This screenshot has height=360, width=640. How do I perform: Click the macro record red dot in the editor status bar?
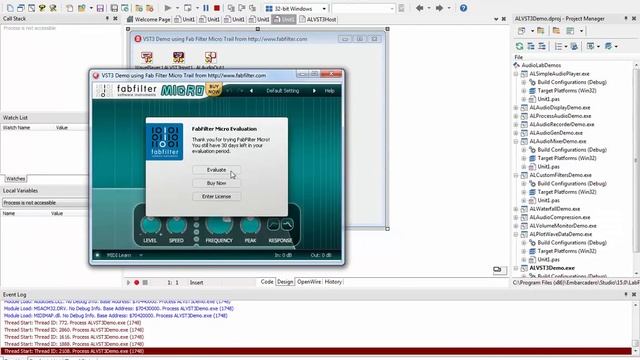click(x=137, y=282)
